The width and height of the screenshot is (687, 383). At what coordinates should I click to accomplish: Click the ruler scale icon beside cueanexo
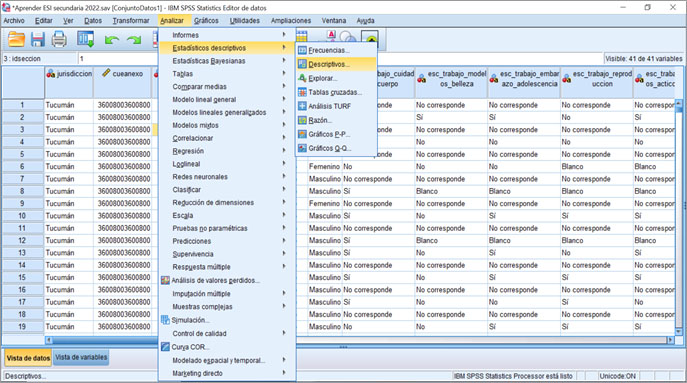pyautogui.click(x=106, y=73)
